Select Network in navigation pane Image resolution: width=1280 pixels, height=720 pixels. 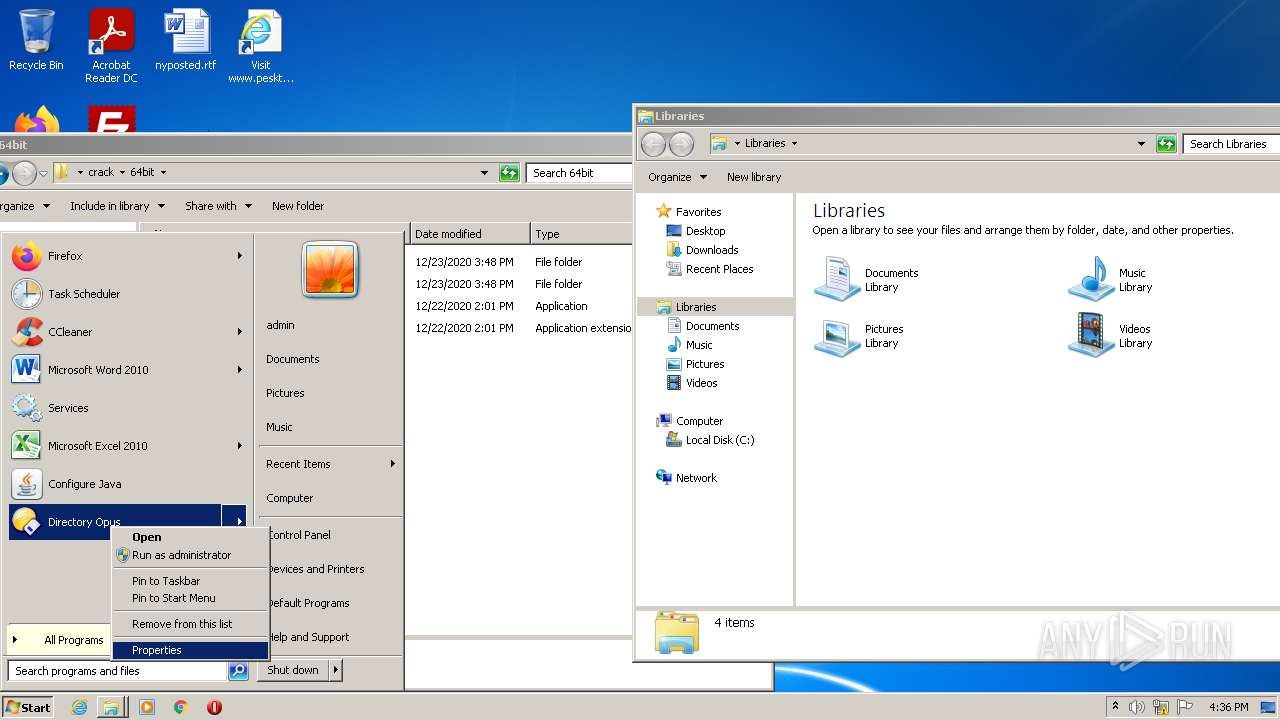pos(696,478)
